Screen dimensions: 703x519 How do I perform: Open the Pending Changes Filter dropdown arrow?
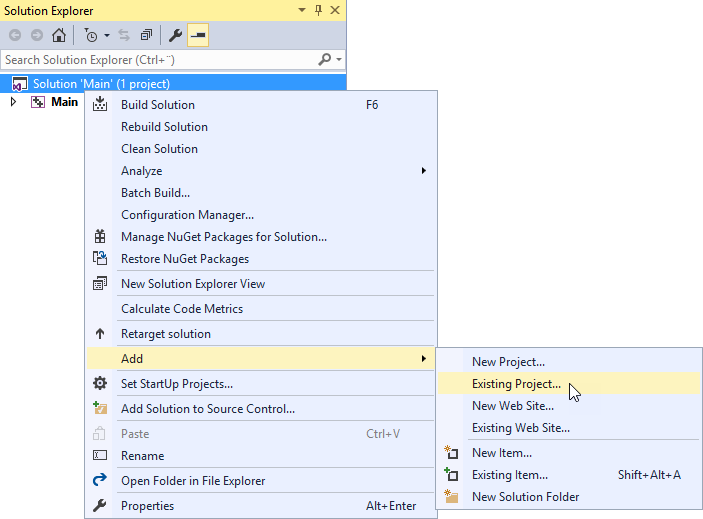tap(106, 35)
